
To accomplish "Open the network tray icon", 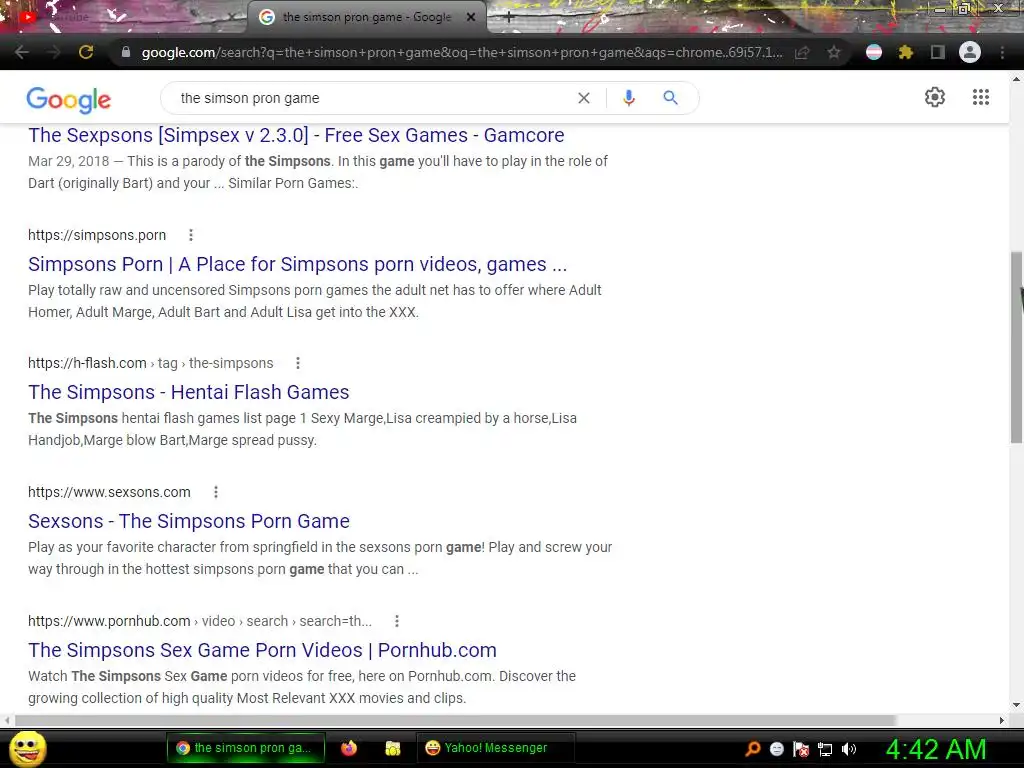I will point(825,749).
